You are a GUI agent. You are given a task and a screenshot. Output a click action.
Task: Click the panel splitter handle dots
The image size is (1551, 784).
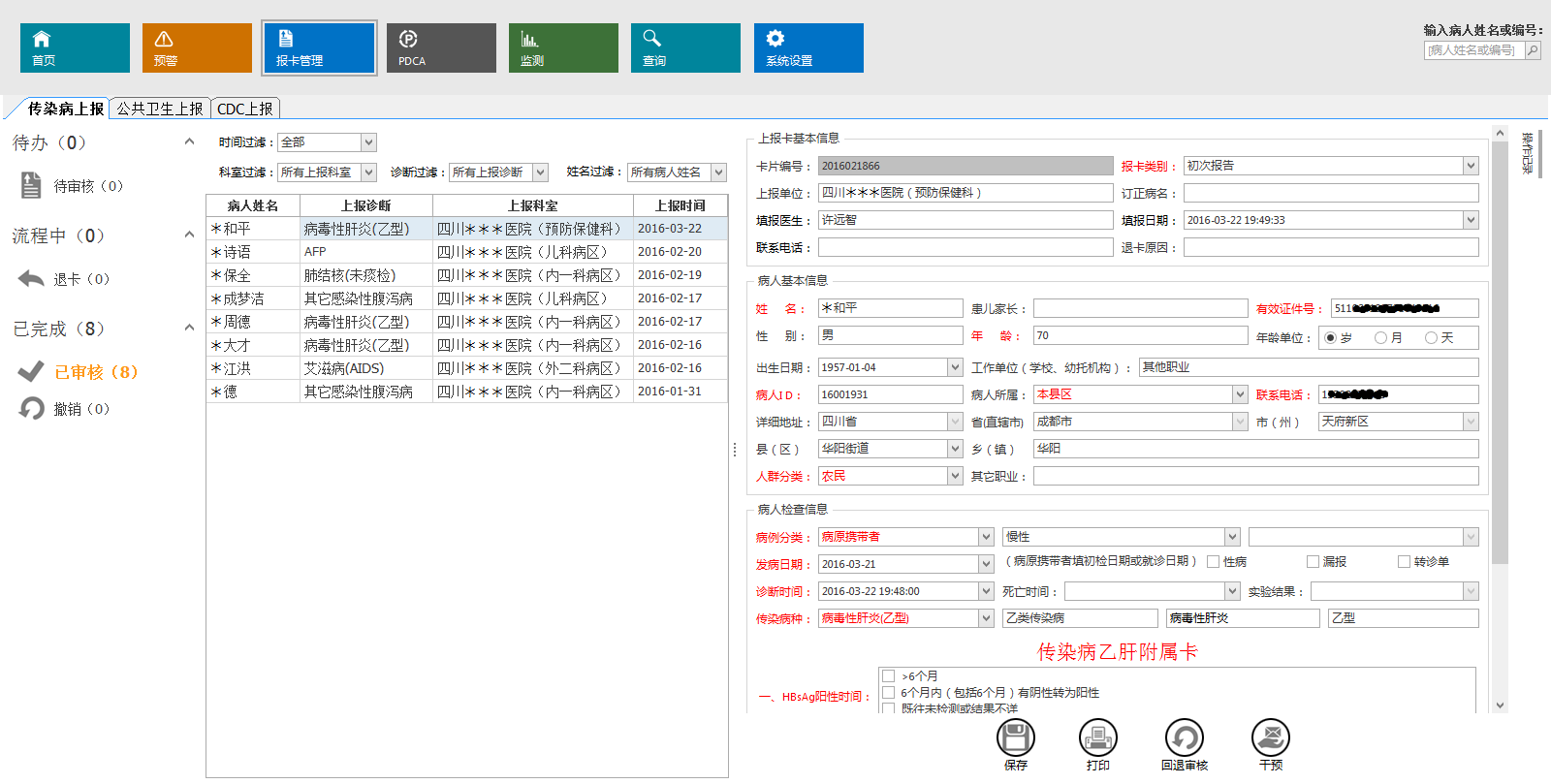(x=734, y=450)
